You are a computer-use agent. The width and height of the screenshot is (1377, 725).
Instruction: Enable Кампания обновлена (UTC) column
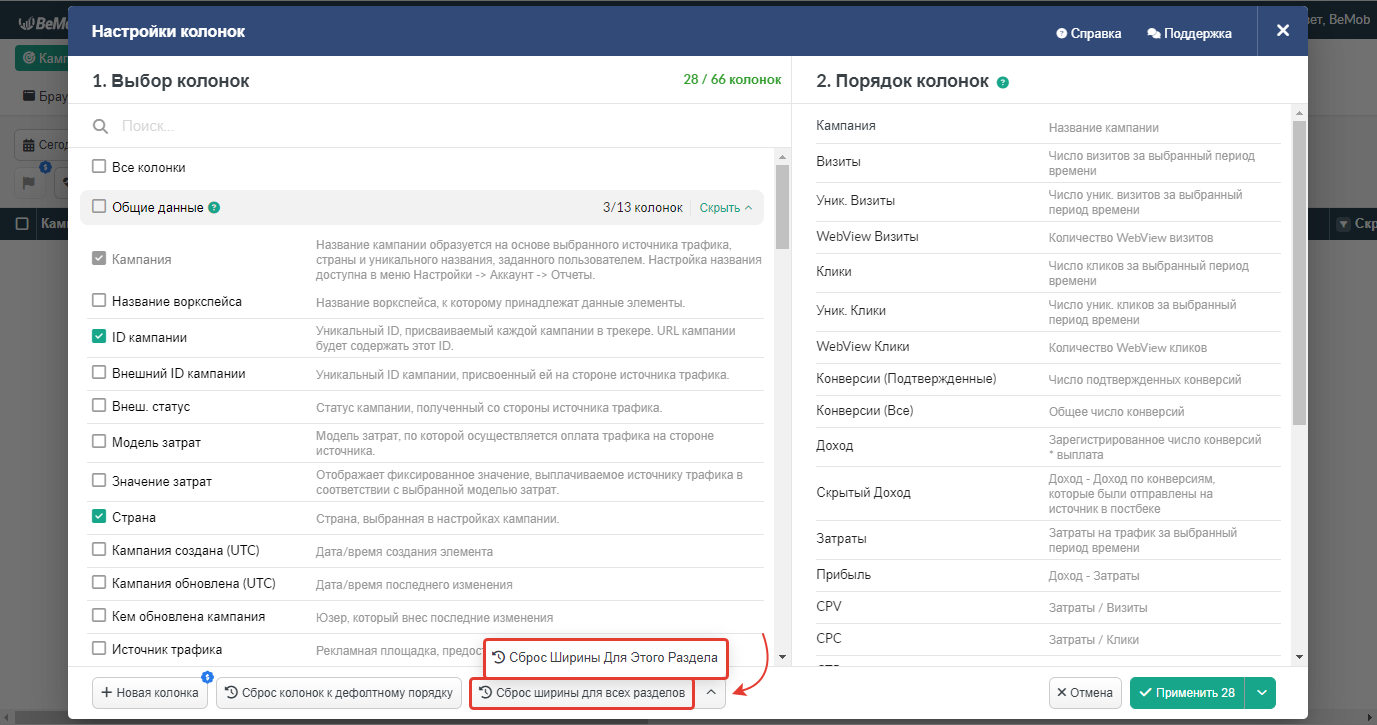99,582
